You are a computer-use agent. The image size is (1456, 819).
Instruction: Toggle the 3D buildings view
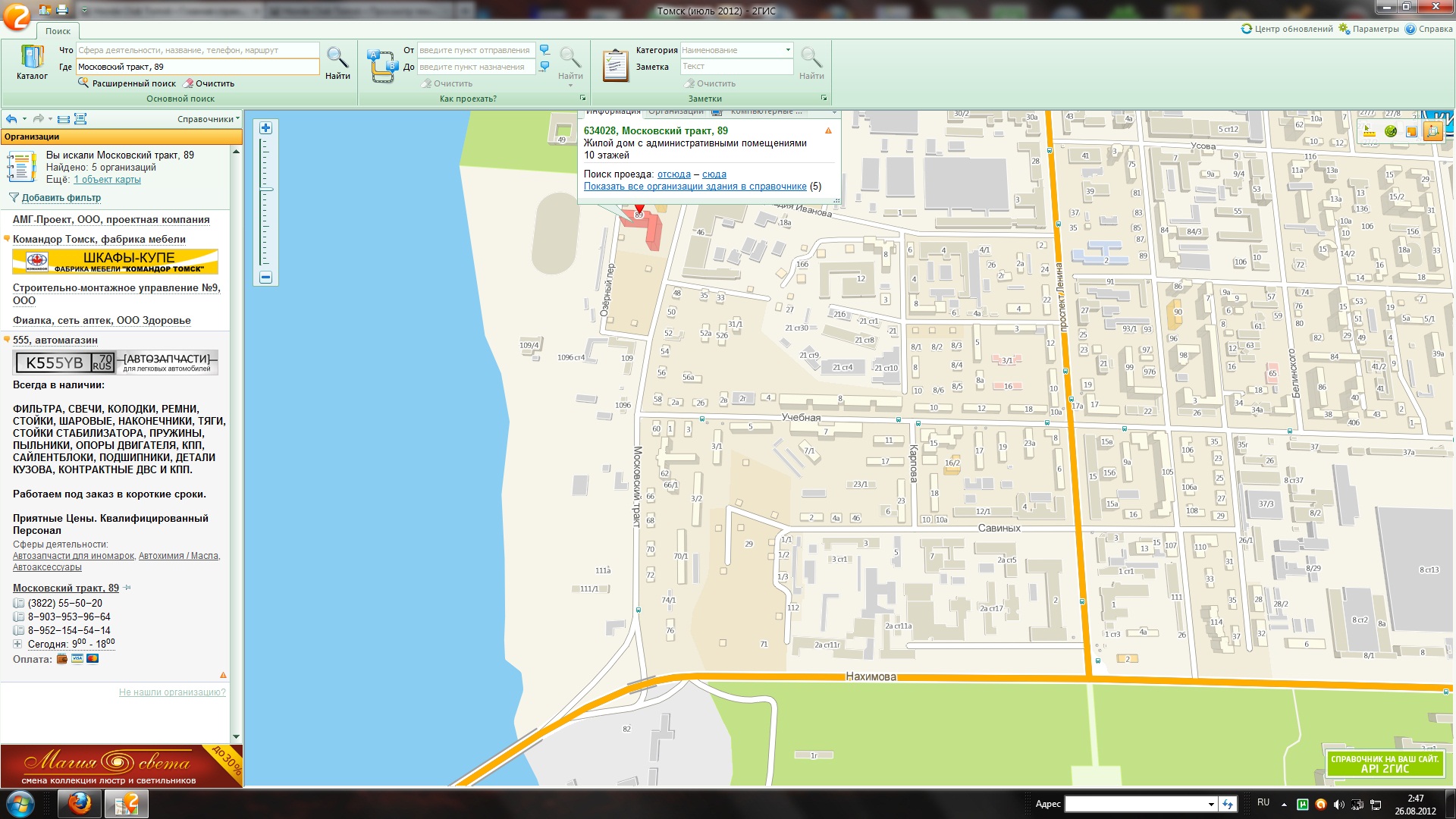[1432, 131]
